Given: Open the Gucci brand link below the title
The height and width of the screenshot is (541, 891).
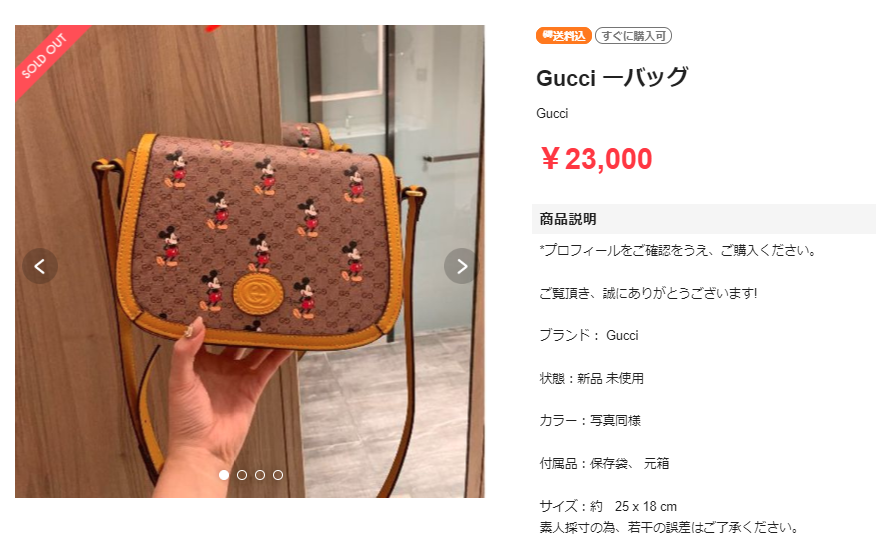Looking at the screenshot, I should point(552,113).
